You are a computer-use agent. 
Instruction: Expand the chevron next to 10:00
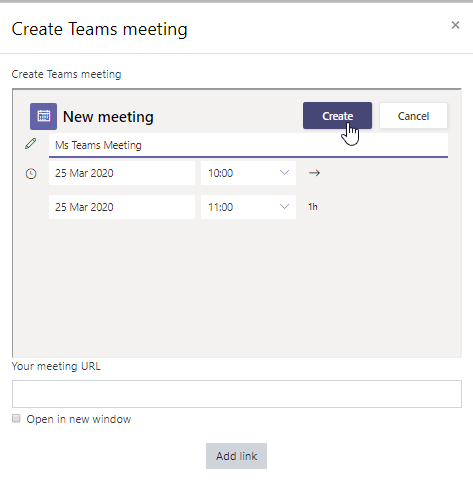point(284,173)
